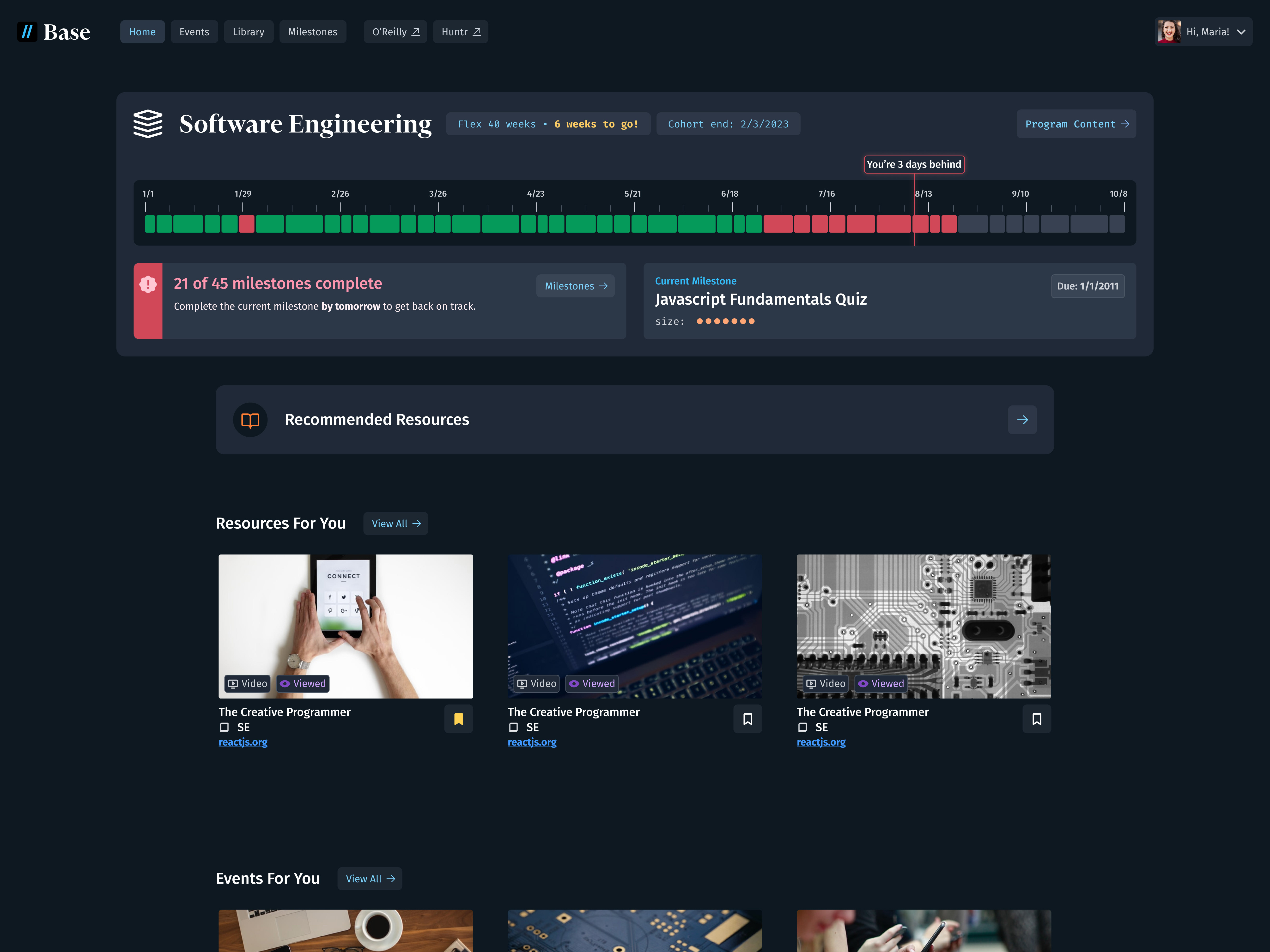Click the Recommended Resources book icon
Image resolution: width=1270 pixels, height=952 pixels.
250,420
